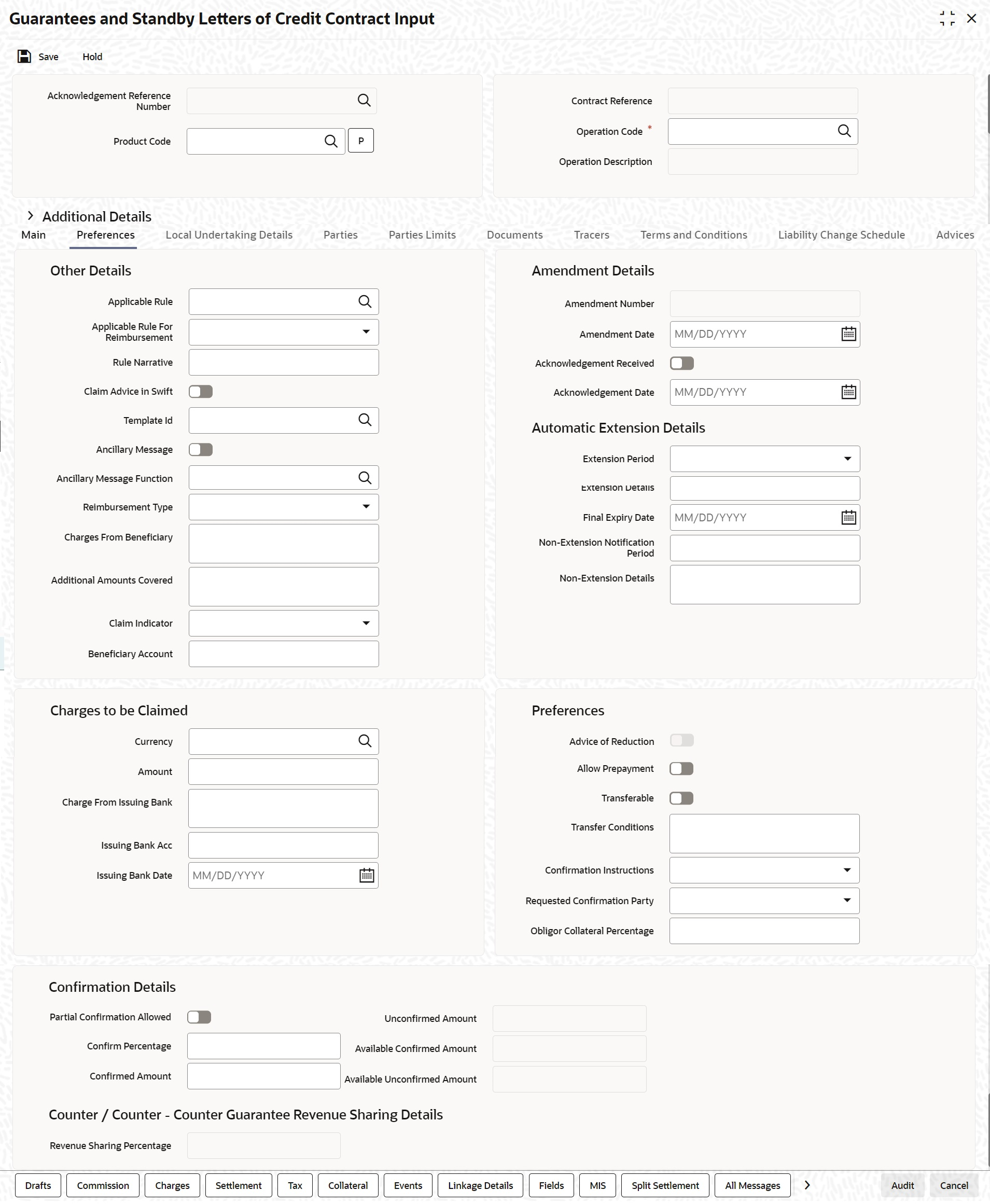This screenshot has width=990, height=1204.
Task: Click the Product Code search icon
Action: click(x=331, y=141)
